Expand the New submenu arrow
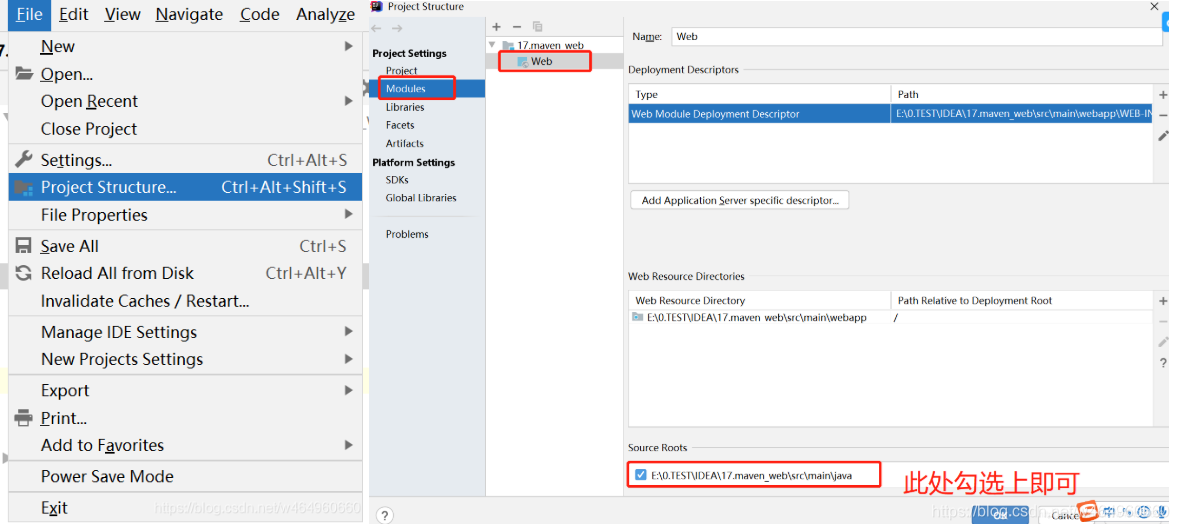The image size is (1179, 530). click(348, 46)
